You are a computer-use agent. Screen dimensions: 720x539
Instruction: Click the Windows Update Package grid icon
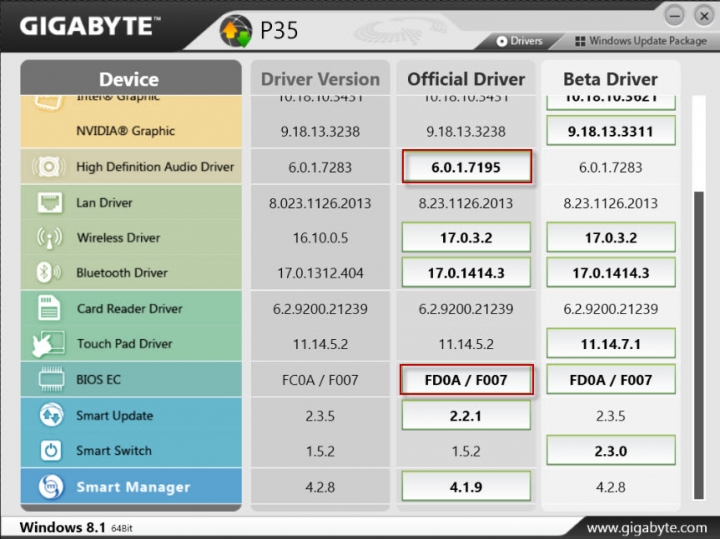coord(580,41)
